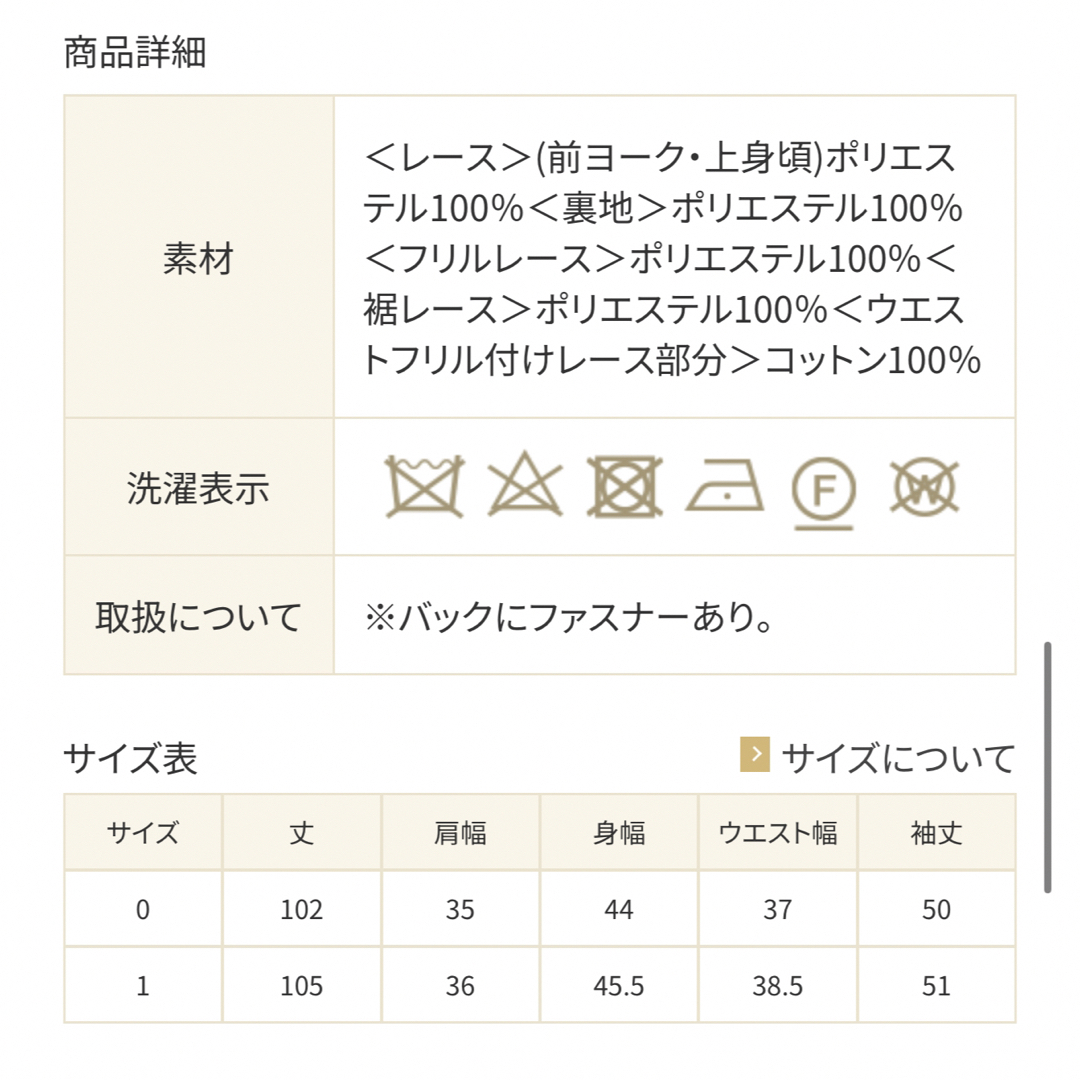Click the page scrollbar thumb

tap(1048, 767)
